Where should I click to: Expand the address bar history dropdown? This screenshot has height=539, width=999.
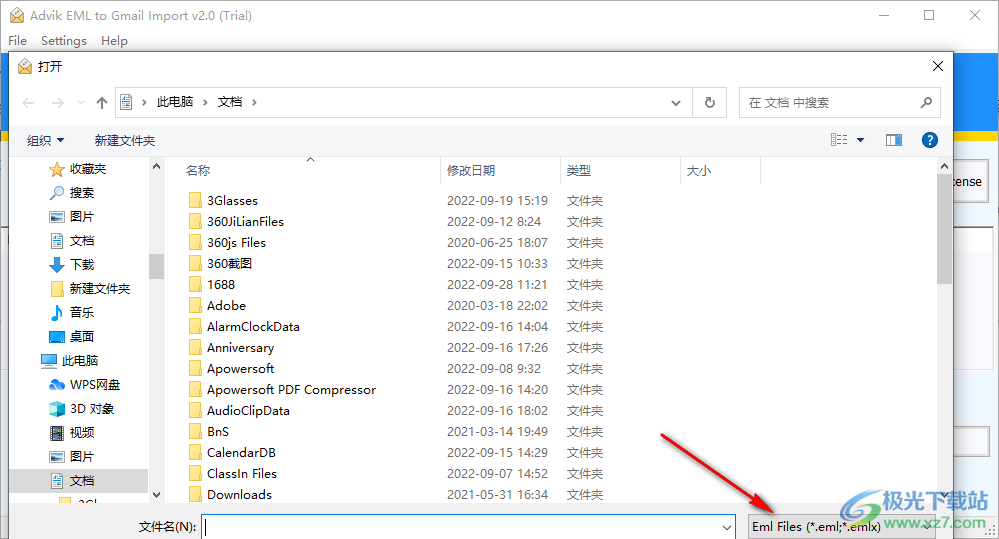(676, 103)
